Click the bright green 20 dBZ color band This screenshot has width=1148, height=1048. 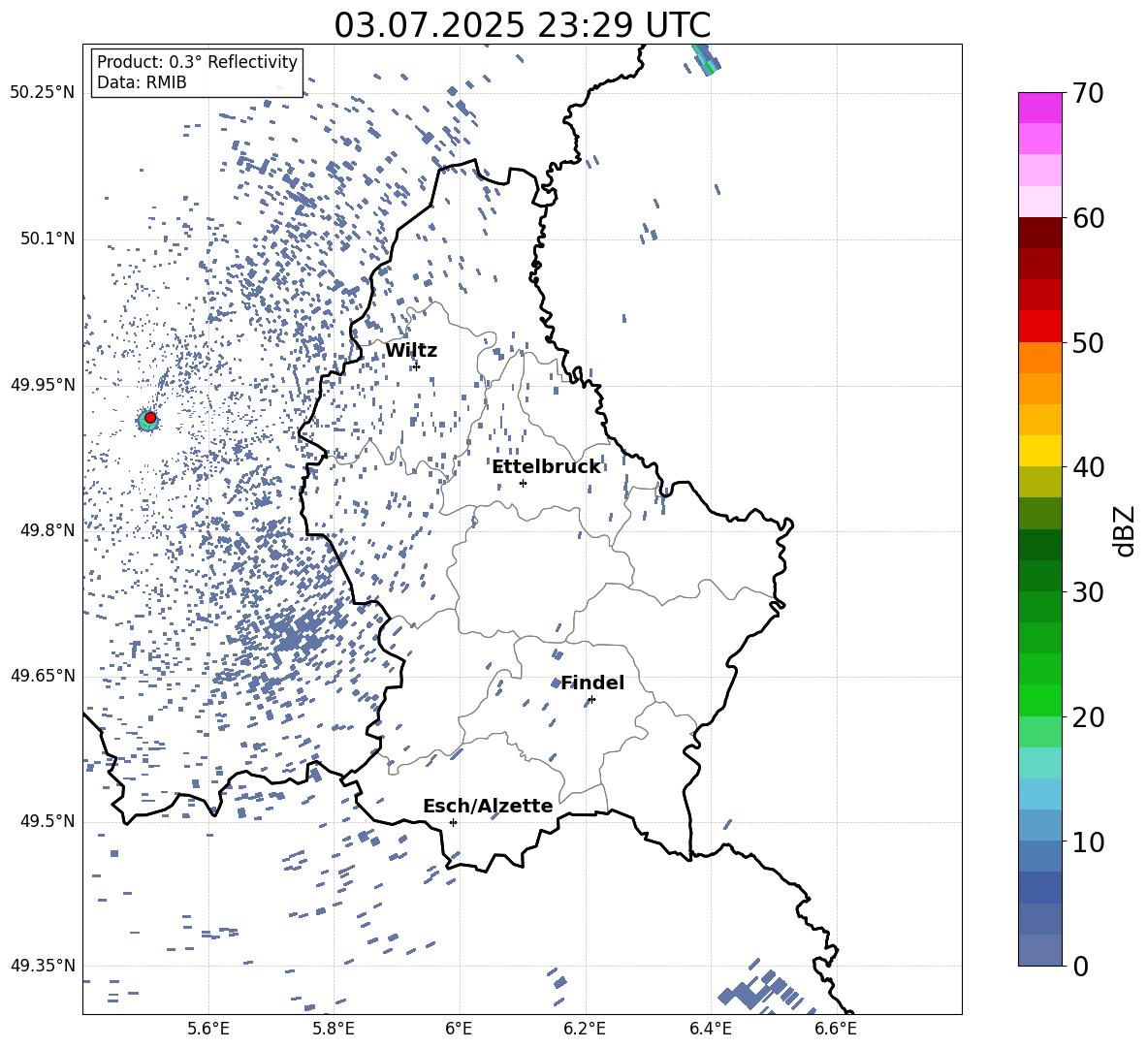pos(1039,700)
